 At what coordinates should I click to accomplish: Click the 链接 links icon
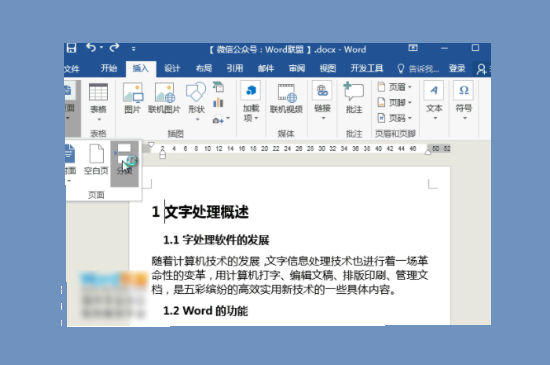pyautogui.click(x=322, y=101)
